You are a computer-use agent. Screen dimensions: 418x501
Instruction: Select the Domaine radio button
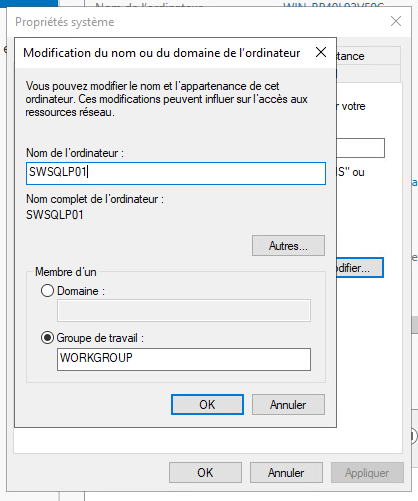47,291
